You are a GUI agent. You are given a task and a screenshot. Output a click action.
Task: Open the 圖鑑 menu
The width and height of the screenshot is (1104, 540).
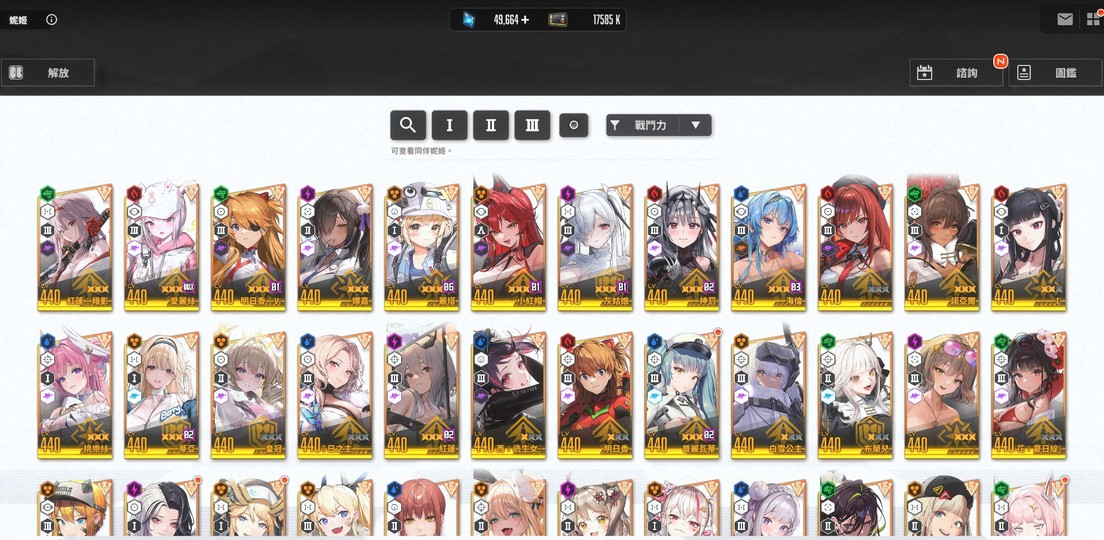coord(1055,73)
